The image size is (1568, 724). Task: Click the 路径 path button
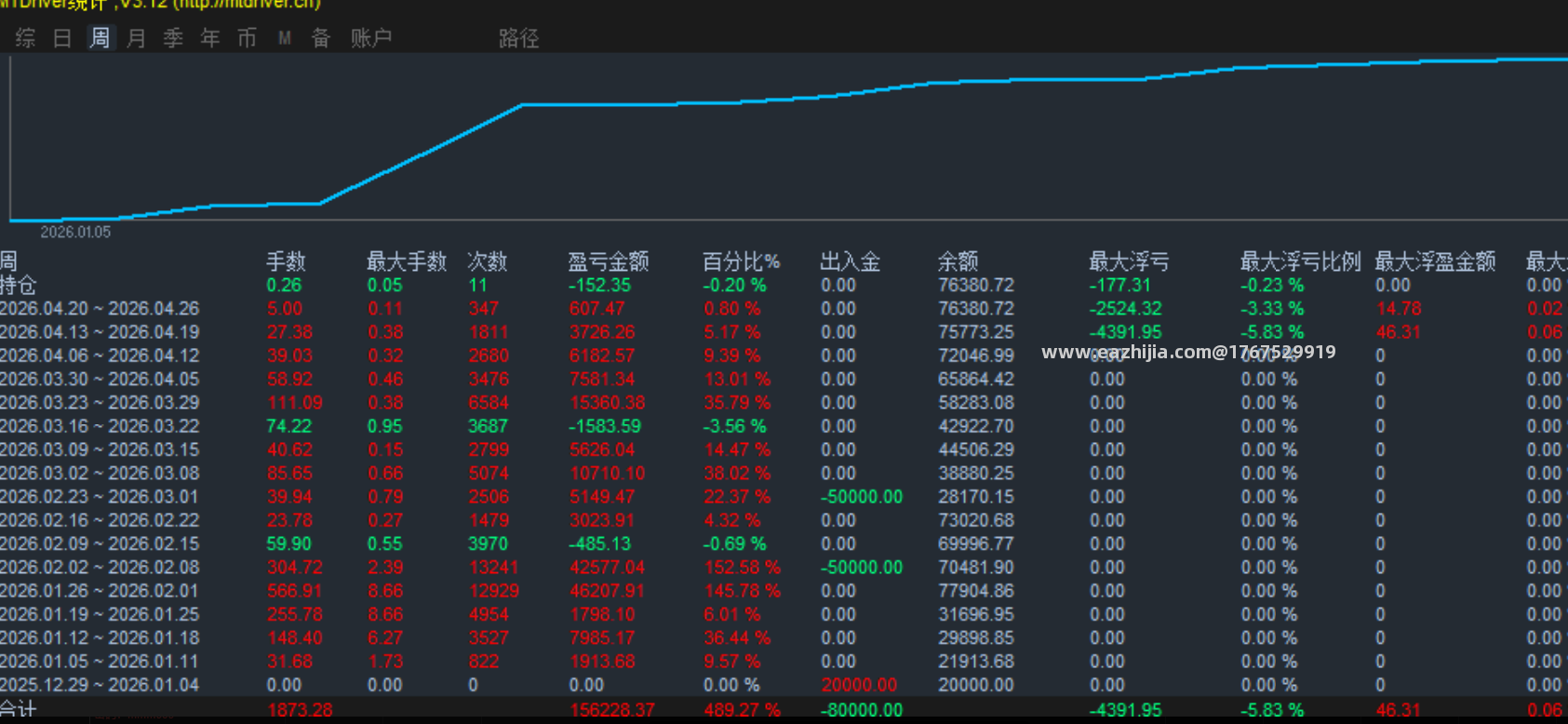coord(519,38)
